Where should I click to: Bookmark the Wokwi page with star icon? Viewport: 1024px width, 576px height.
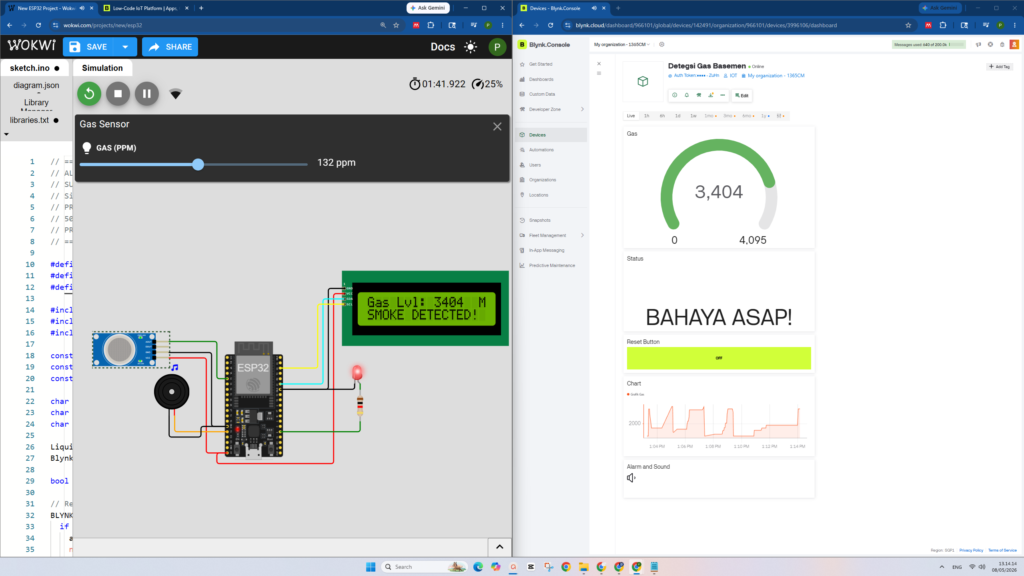(396, 25)
